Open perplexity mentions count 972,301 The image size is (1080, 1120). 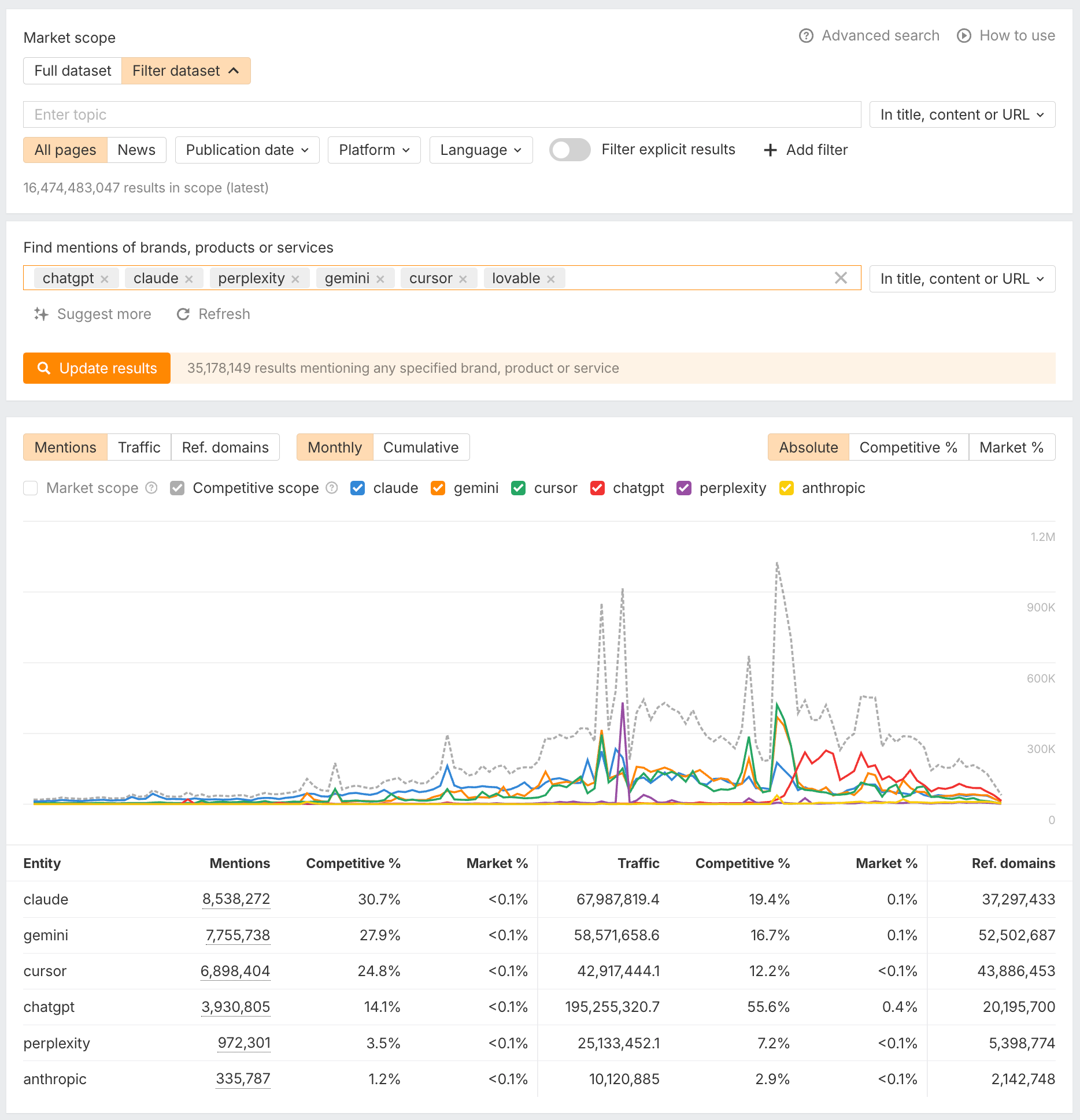pyautogui.click(x=244, y=1043)
